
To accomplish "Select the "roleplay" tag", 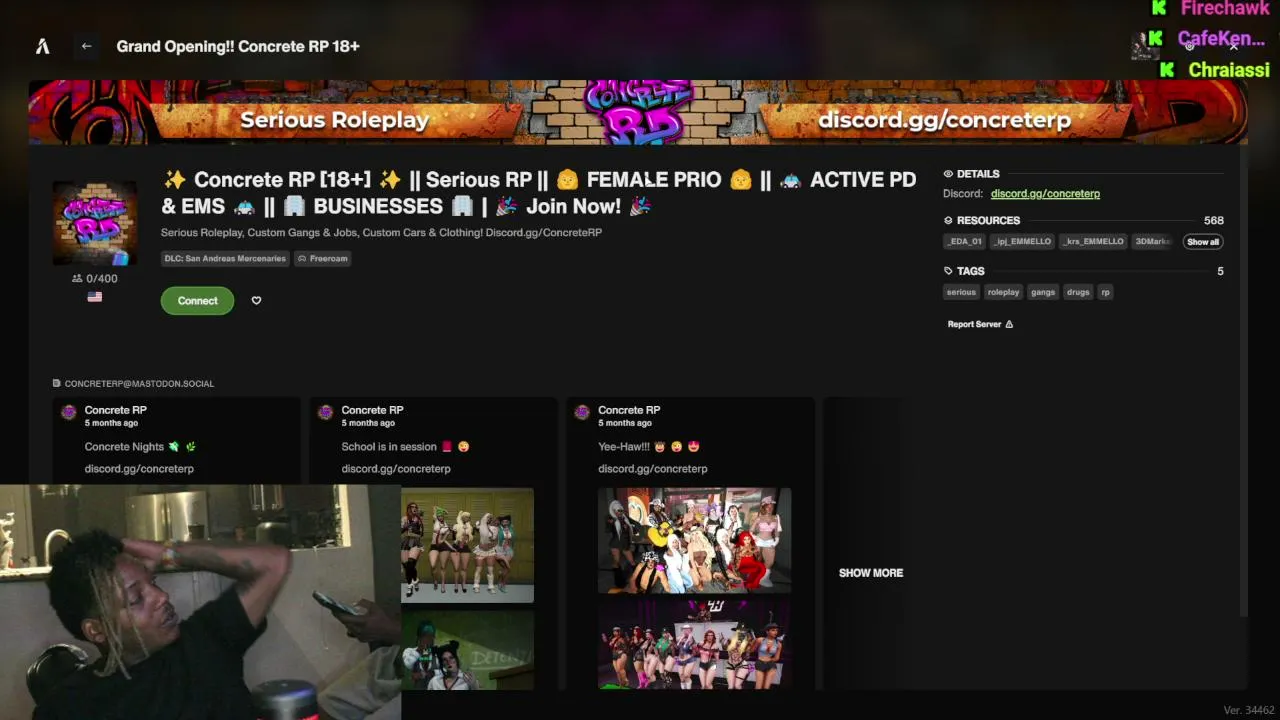I will point(1003,292).
